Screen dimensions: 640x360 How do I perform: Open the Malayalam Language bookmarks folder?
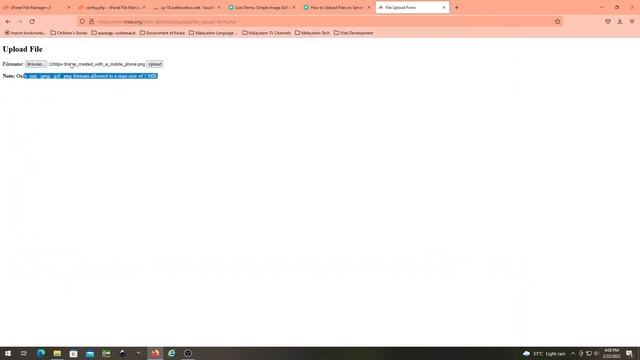click(x=213, y=33)
